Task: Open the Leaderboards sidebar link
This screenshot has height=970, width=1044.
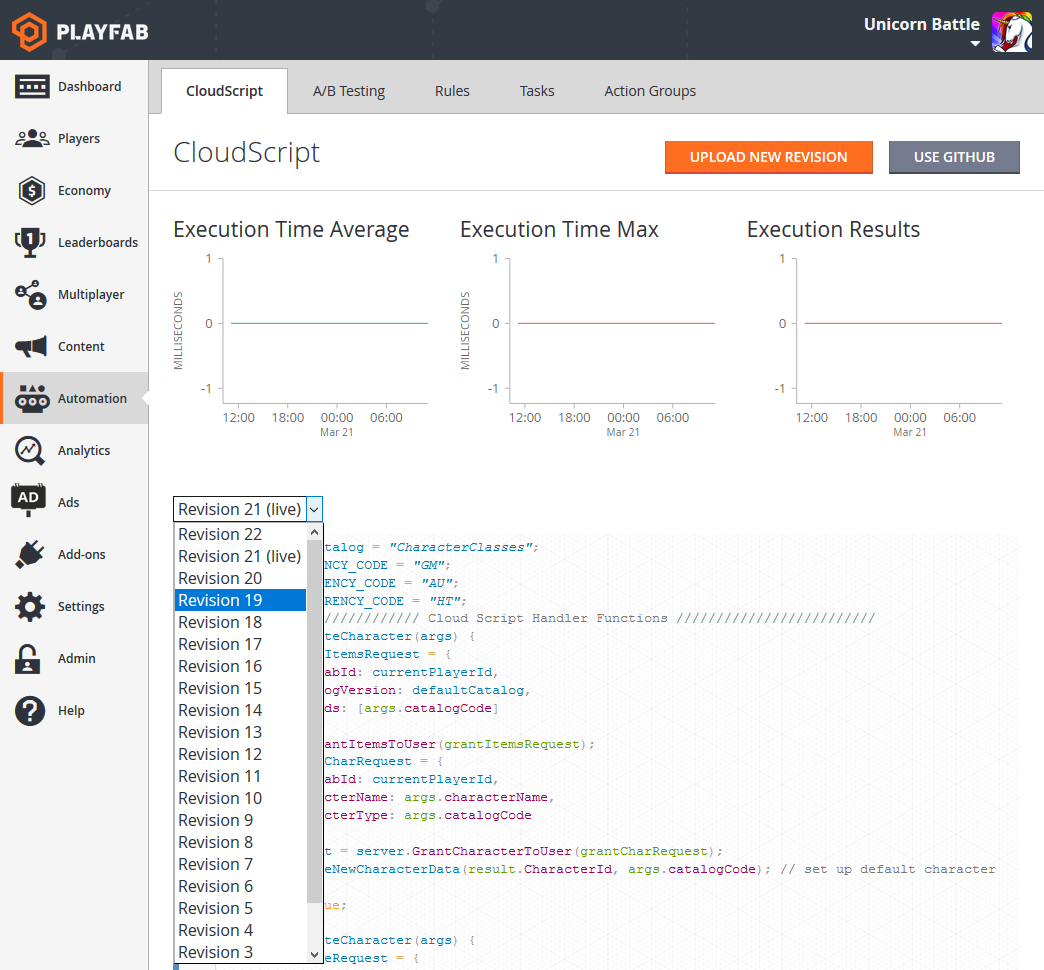Action: click(98, 242)
